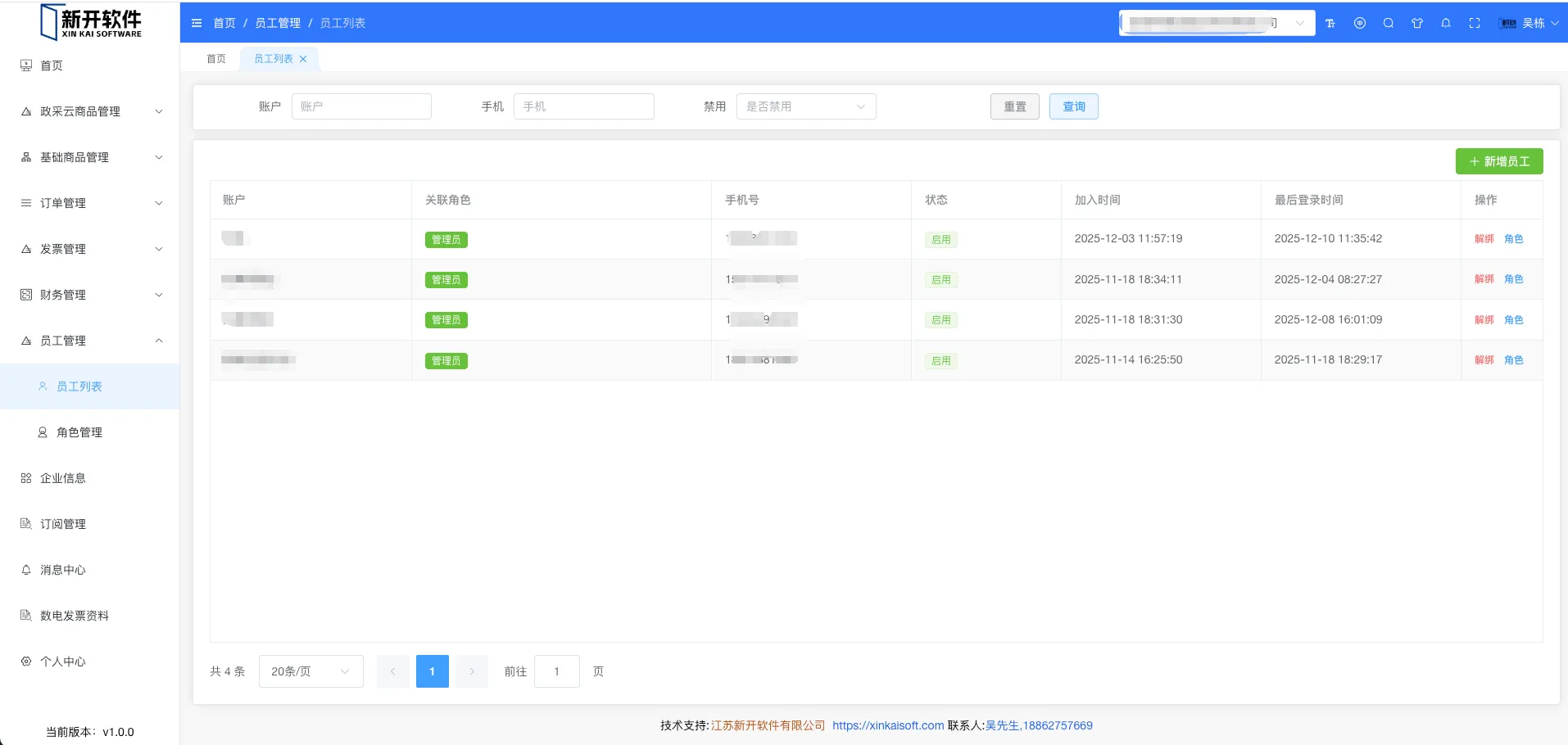Select 角色管理 in sidebar

[79, 432]
